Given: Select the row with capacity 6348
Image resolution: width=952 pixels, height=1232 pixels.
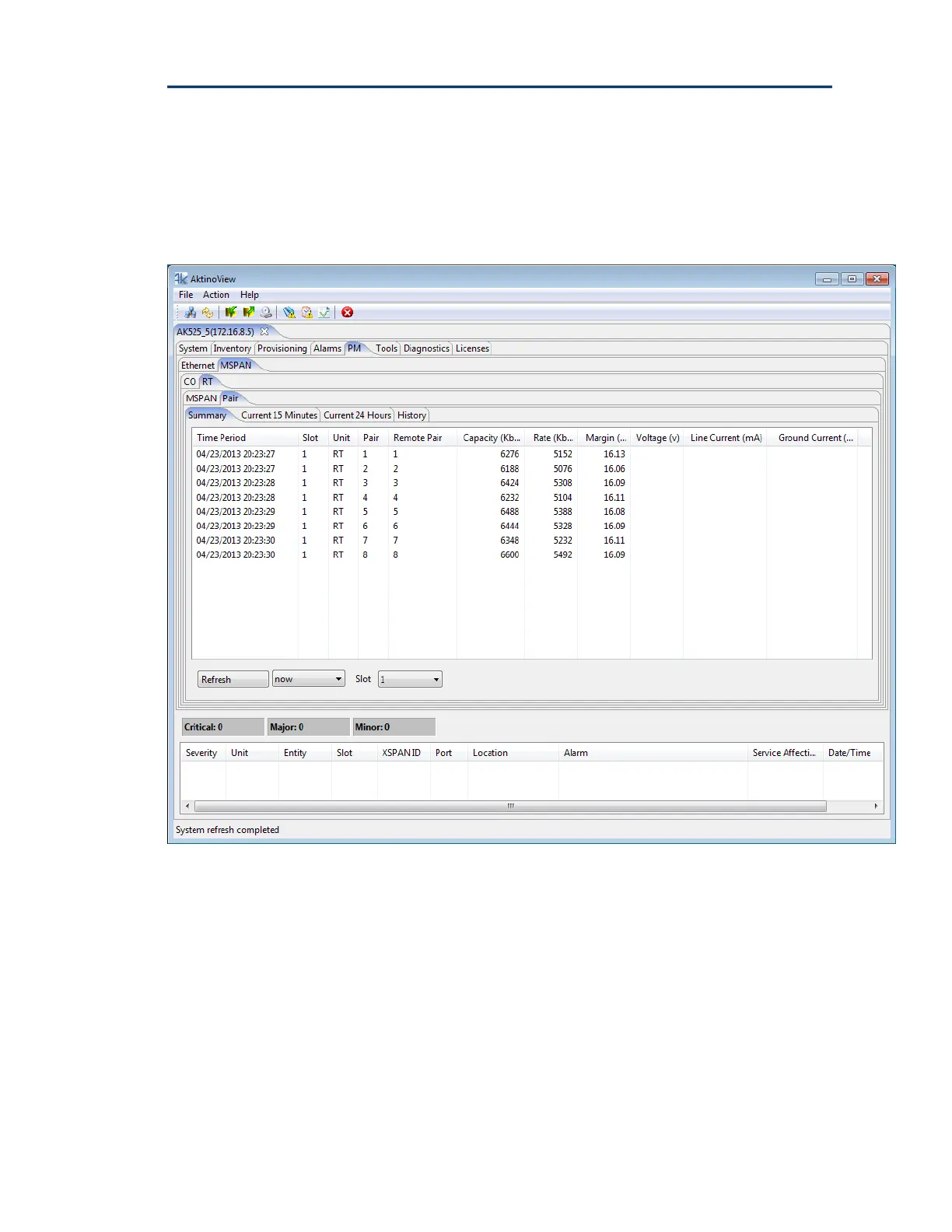Looking at the screenshot, I should 531,541.
